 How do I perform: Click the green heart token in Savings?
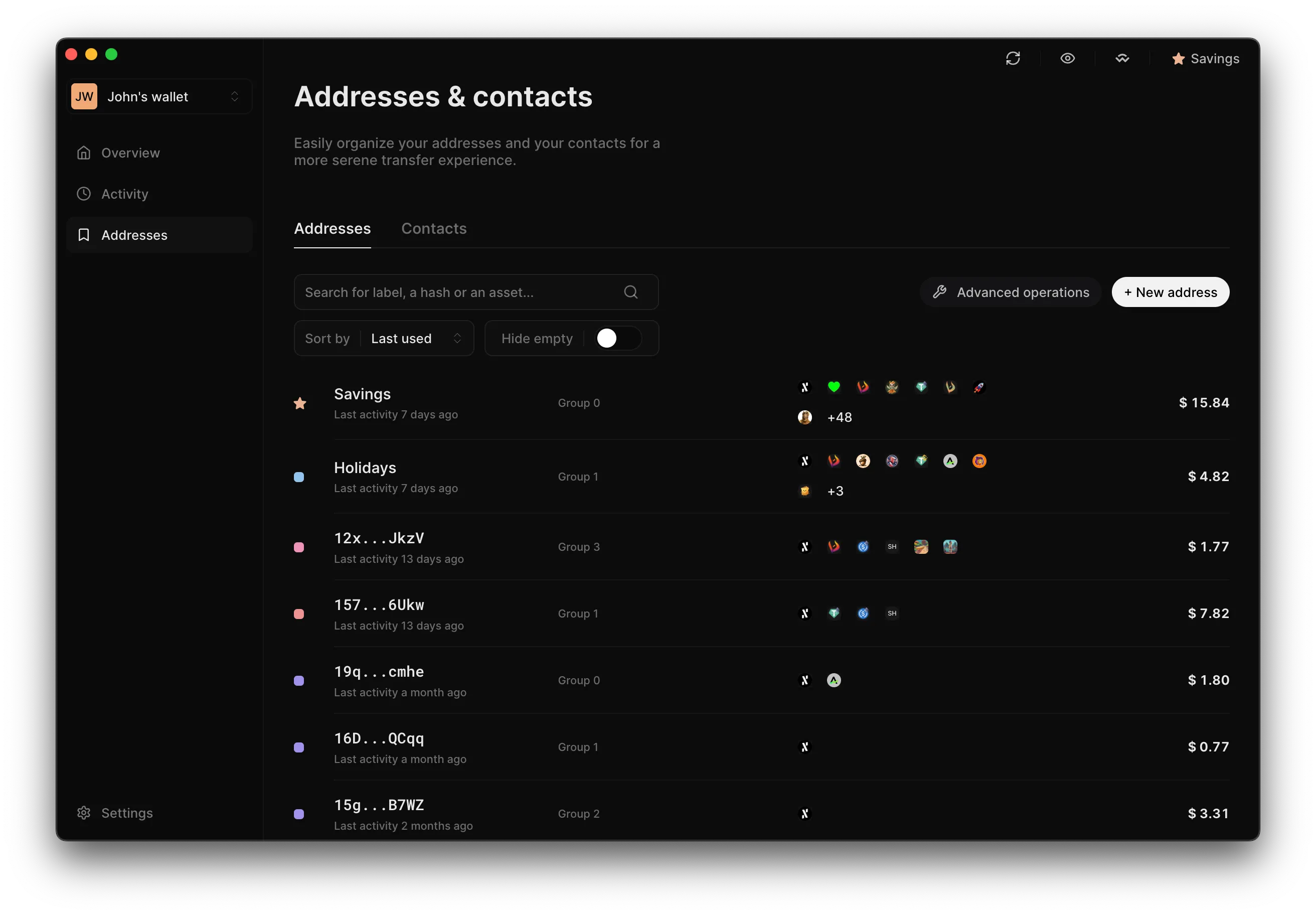point(834,387)
